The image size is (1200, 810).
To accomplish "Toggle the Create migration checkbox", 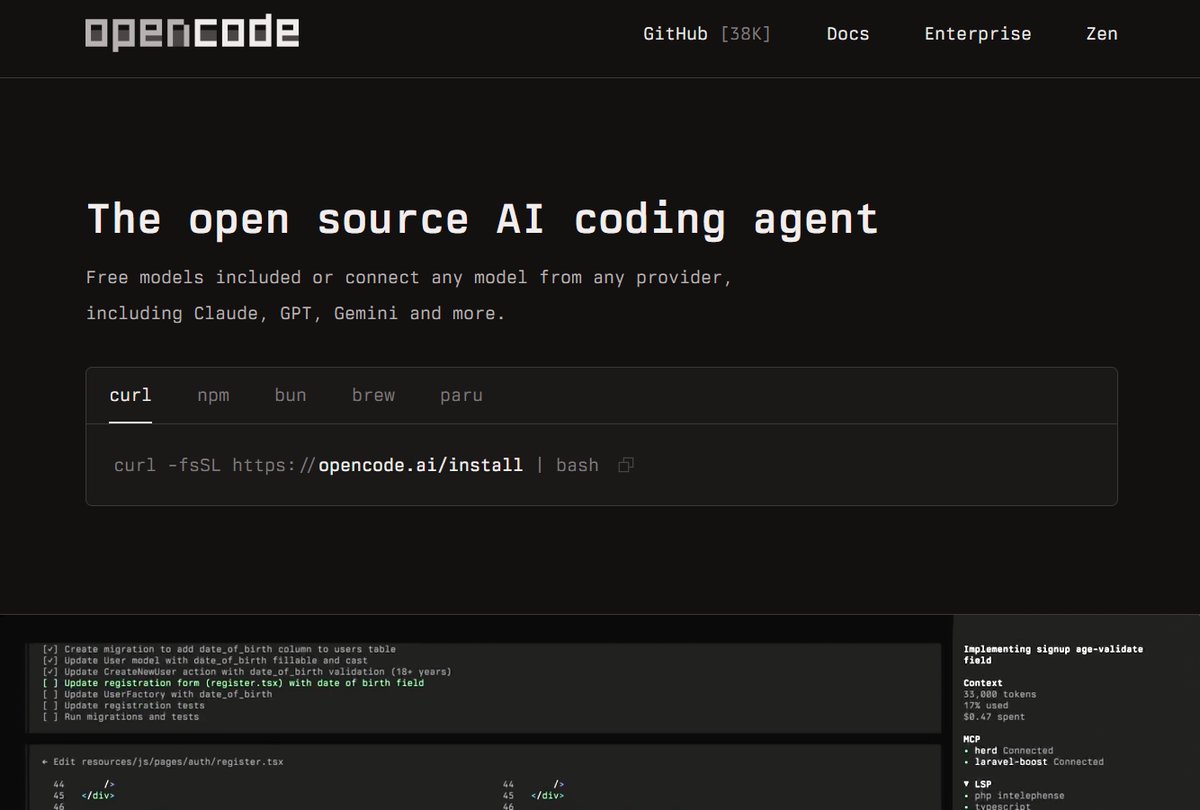I will pos(50,649).
